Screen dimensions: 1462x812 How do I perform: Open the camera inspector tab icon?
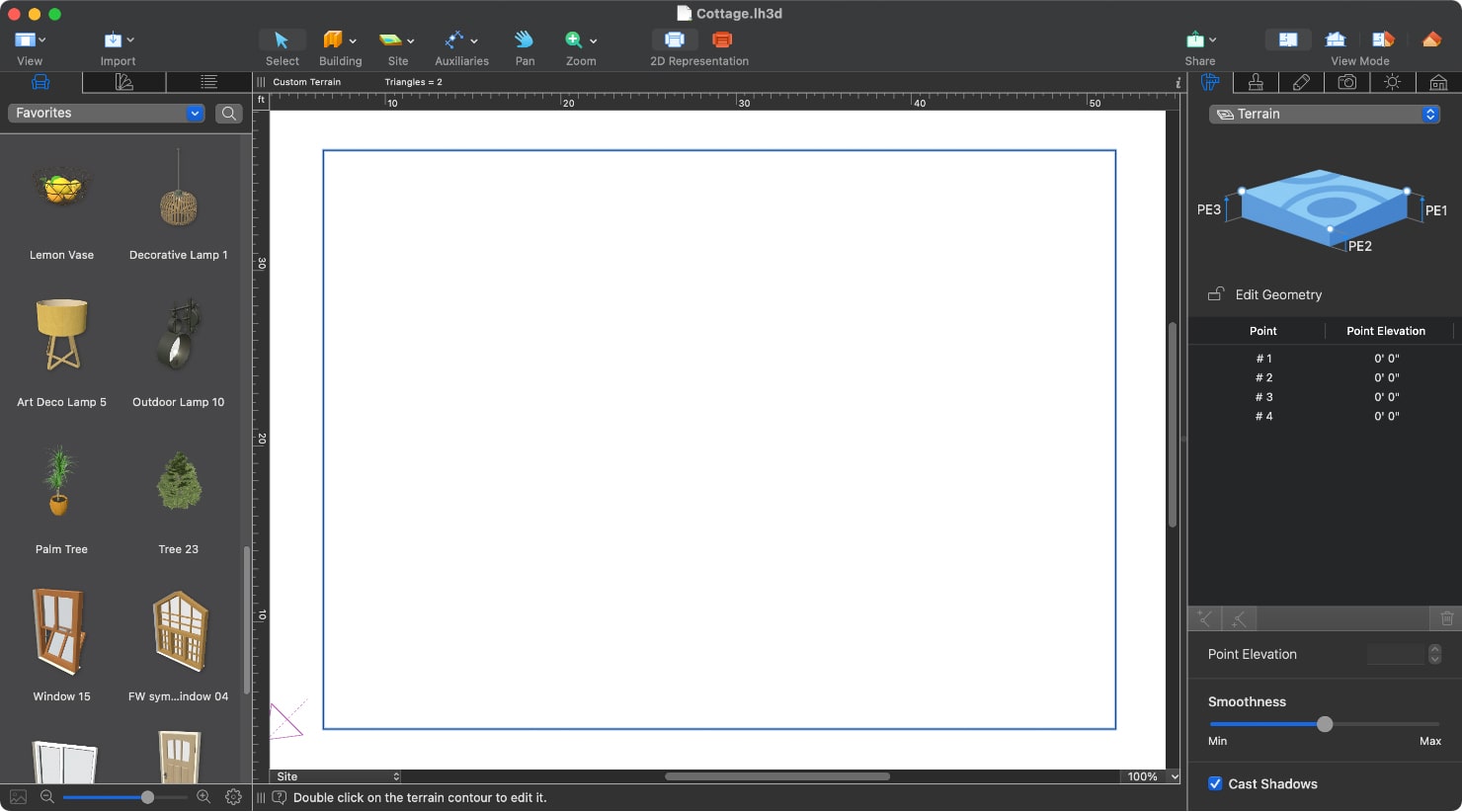click(1346, 82)
